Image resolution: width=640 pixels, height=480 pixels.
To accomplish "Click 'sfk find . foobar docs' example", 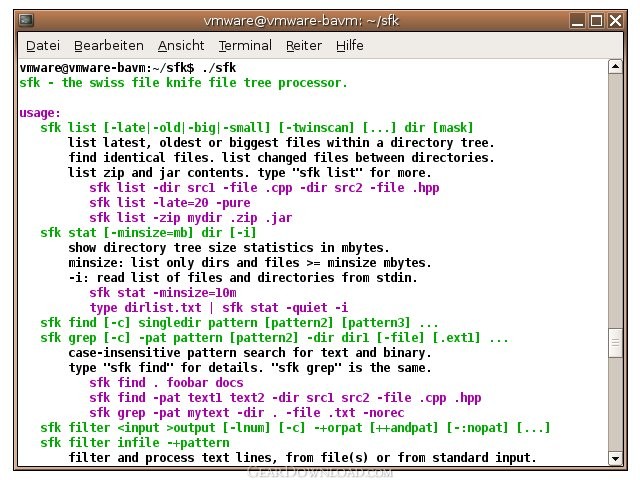I will pyautogui.click(x=166, y=383).
